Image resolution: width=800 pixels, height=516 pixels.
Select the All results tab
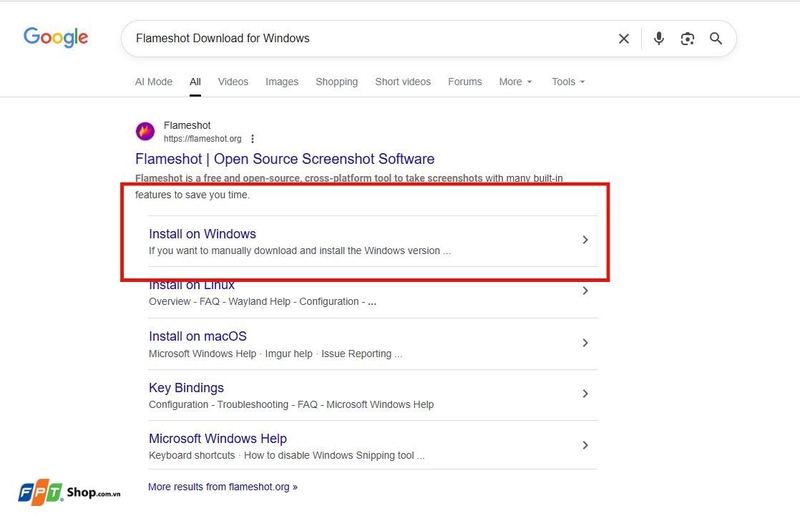195,82
